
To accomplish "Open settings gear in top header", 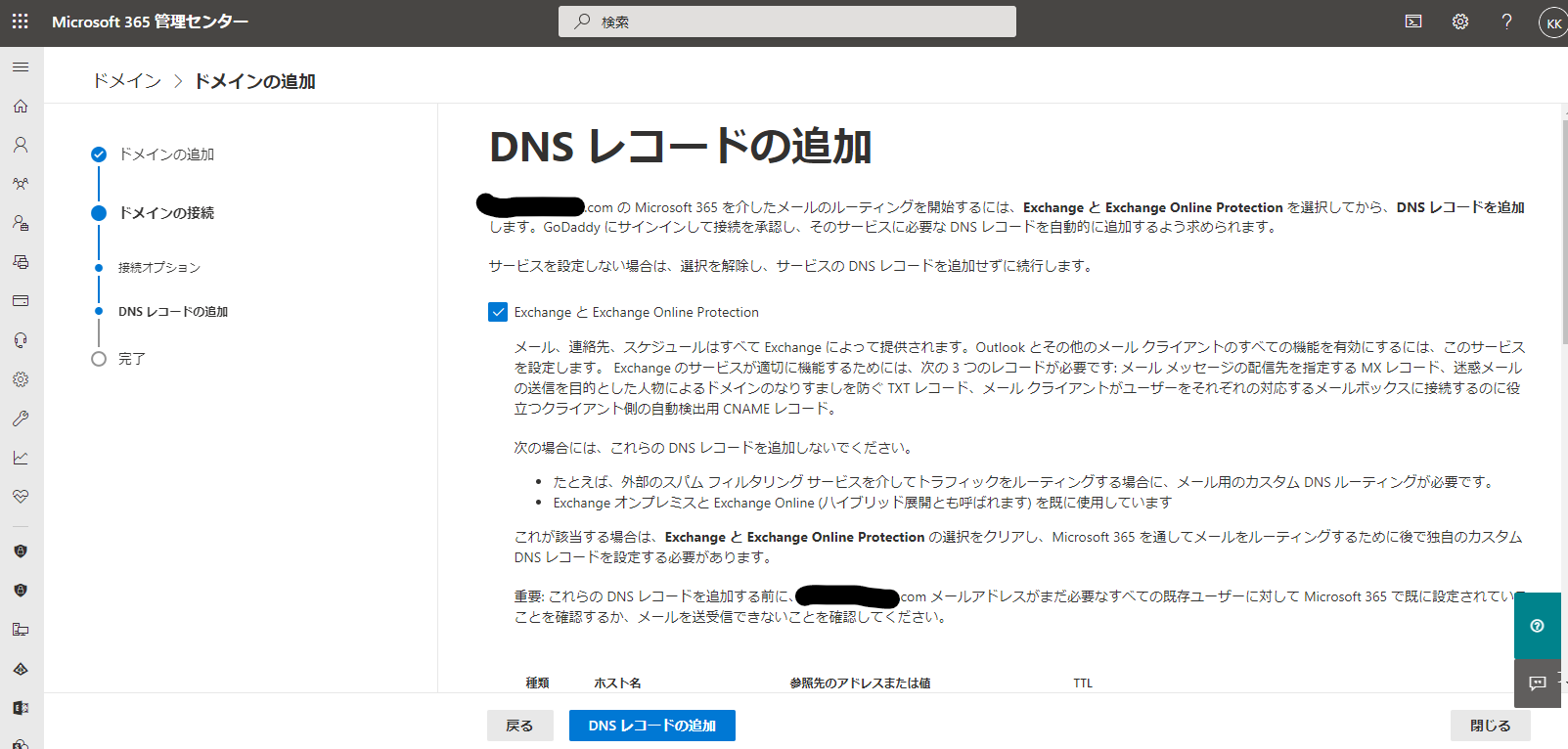I will pyautogui.click(x=1460, y=22).
